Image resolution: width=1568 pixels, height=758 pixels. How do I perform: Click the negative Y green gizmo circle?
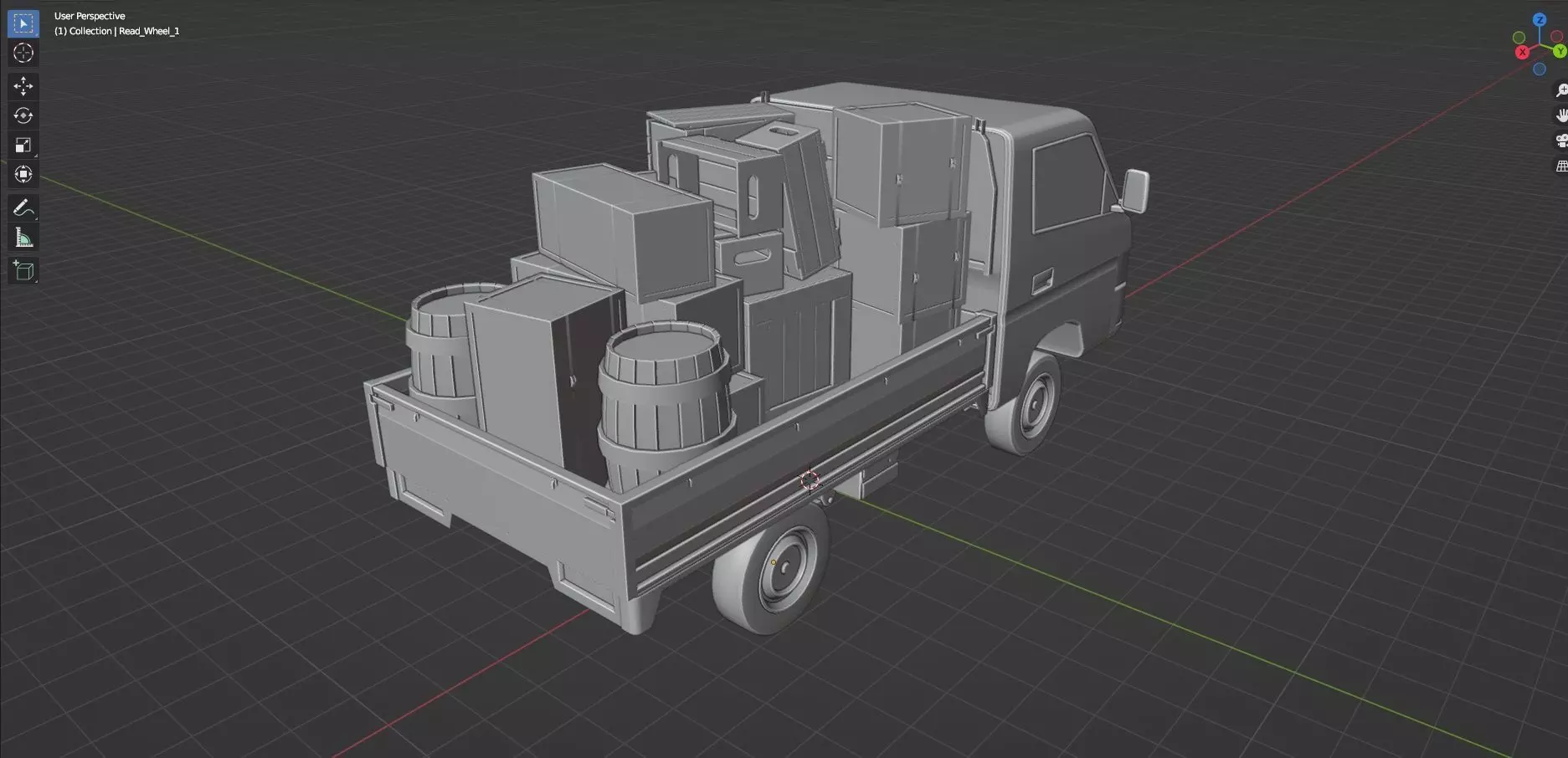pos(1519,38)
